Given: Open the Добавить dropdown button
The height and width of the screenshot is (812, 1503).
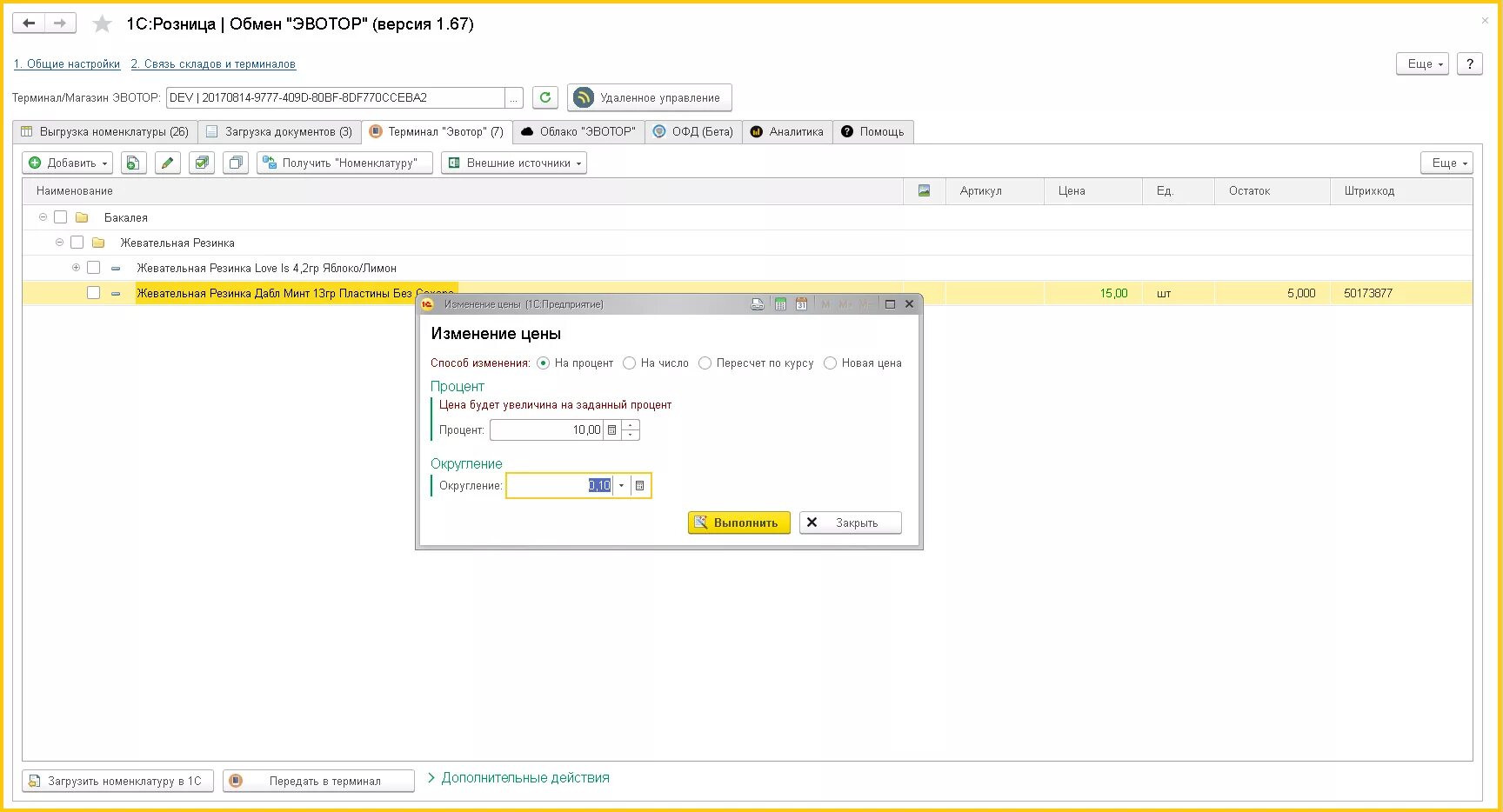Looking at the screenshot, I should (x=68, y=163).
